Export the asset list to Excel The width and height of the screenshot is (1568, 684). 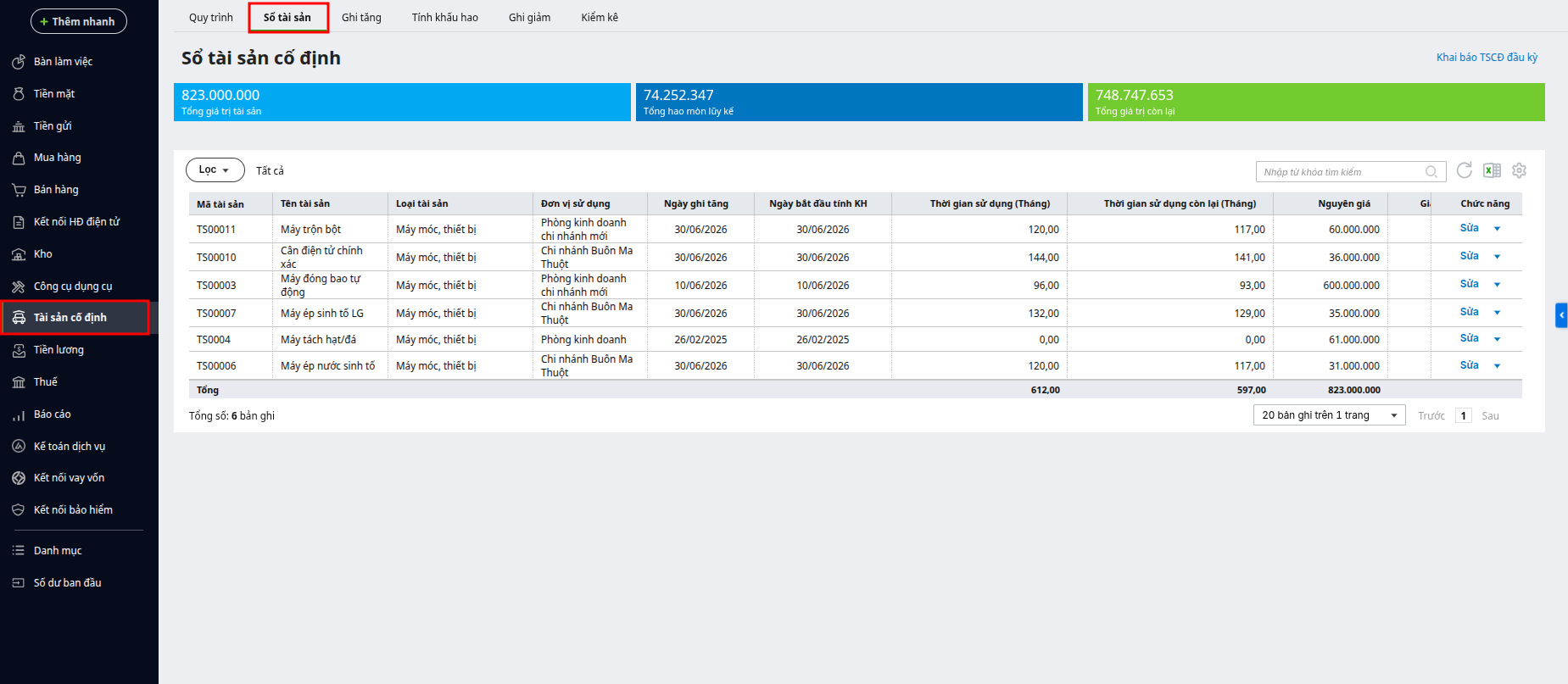[x=1492, y=170]
